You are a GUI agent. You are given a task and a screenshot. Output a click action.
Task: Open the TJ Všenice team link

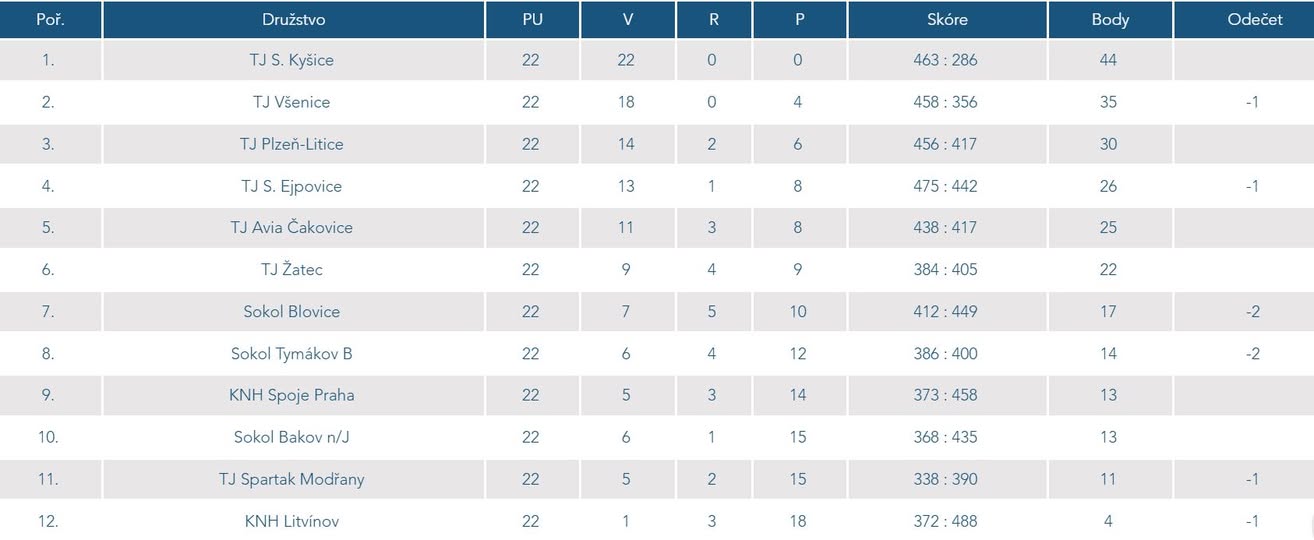point(292,102)
